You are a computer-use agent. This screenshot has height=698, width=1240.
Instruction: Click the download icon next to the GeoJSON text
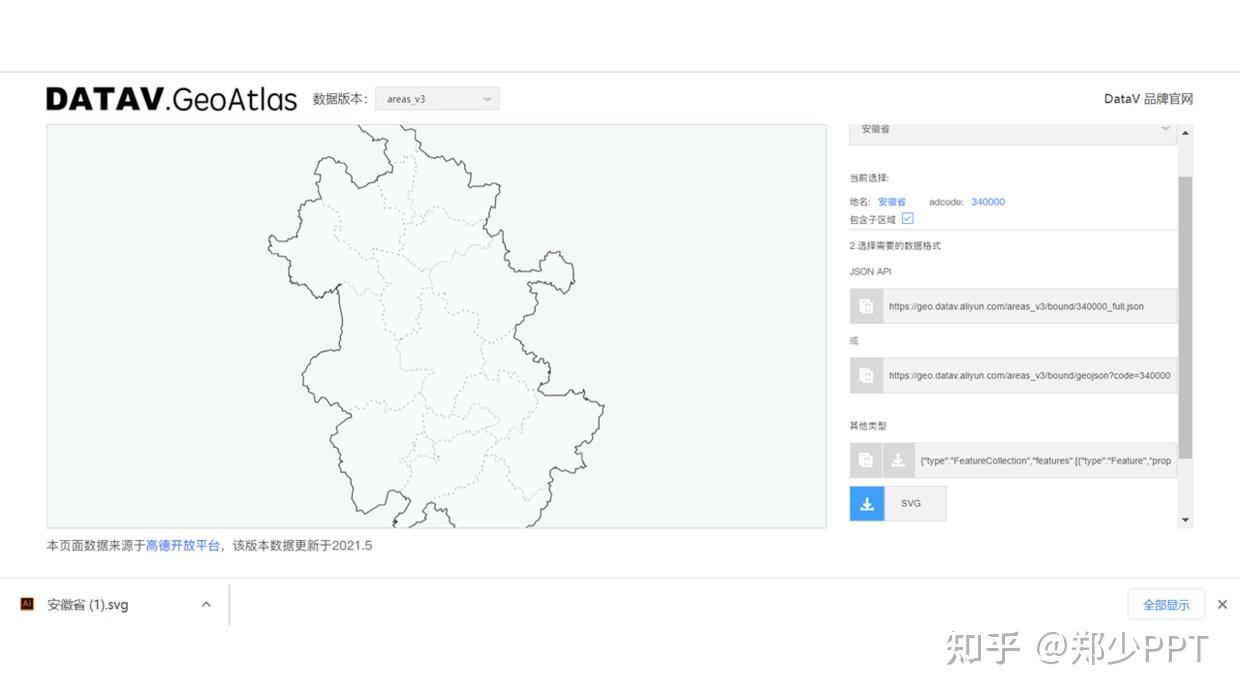[x=898, y=460]
